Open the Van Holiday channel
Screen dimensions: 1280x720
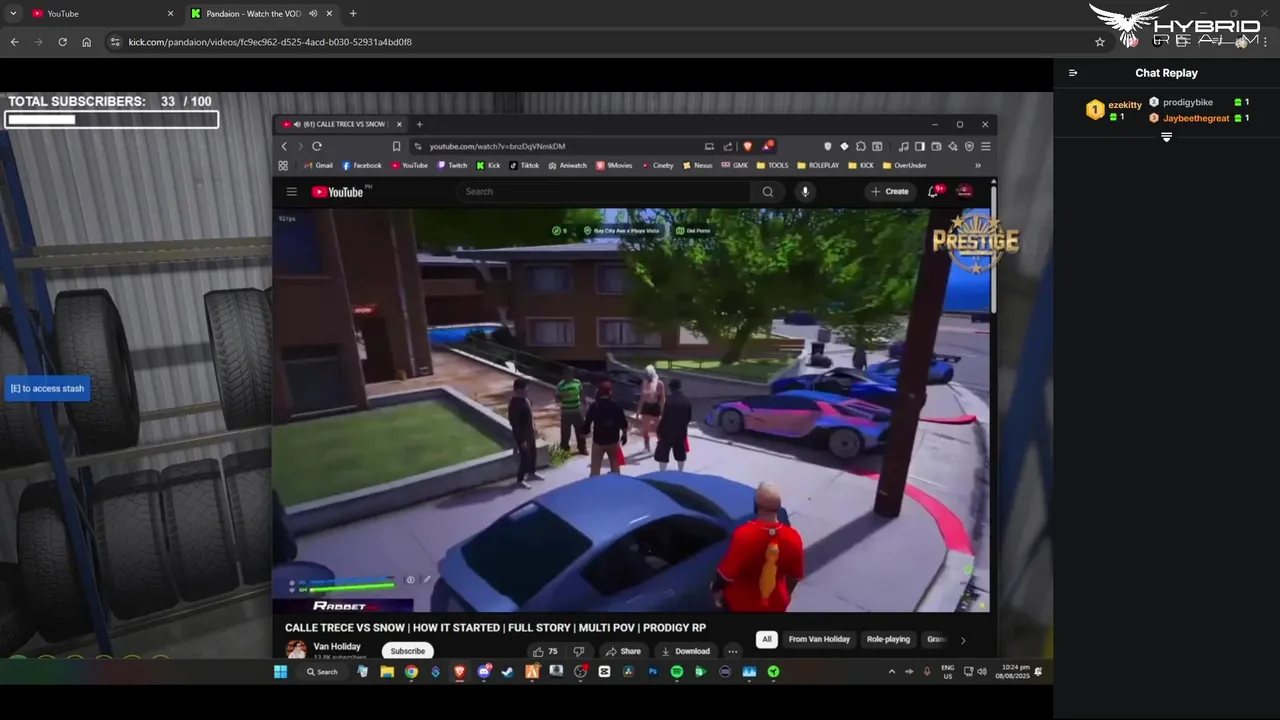coord(337,647)
